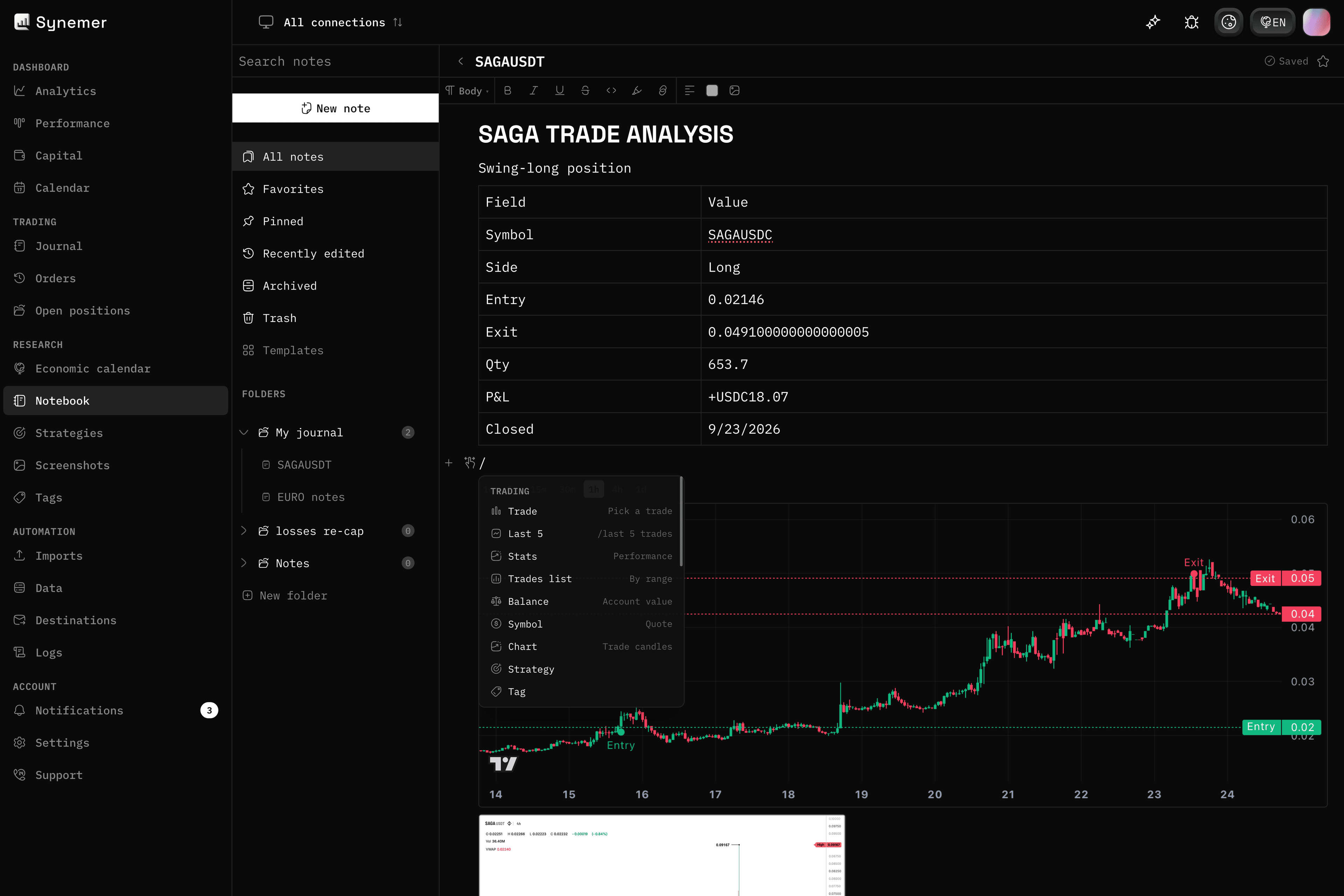Favorite this note with the star icon
This screenshot has width=1344, height=896.
[x=1323, y=61]
